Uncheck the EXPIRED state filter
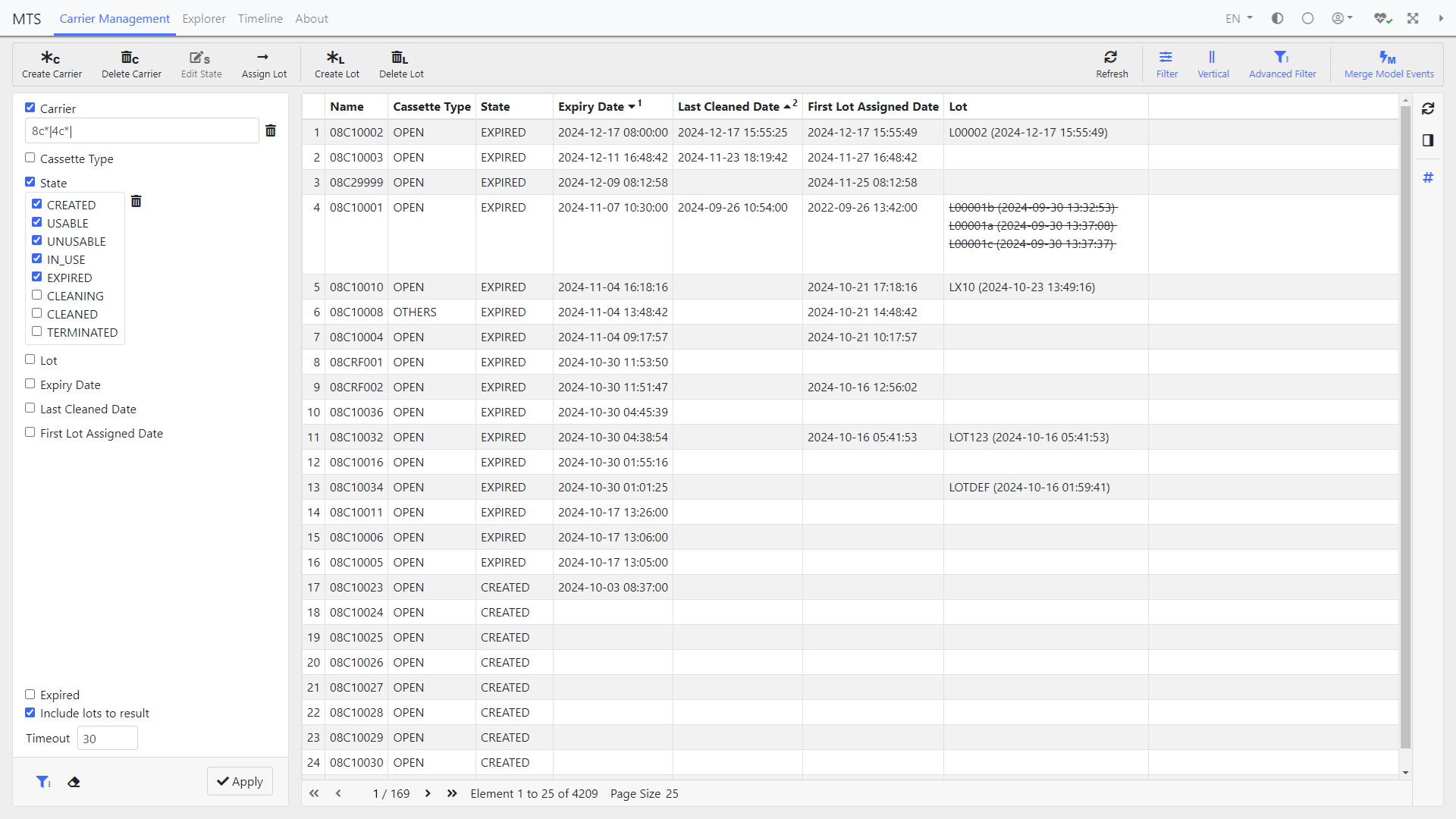The height and width of the screenshot is (819, 1456). (x=36, y=276)
